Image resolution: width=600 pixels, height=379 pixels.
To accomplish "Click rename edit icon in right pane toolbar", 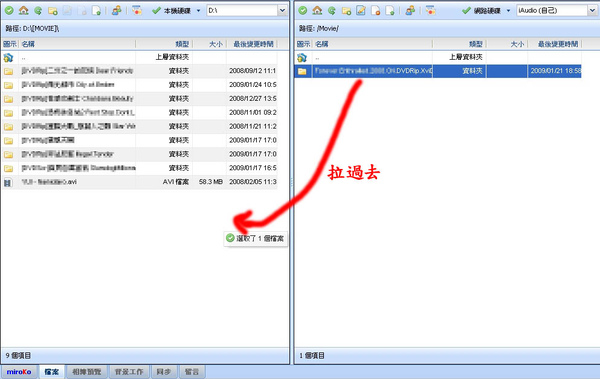I will tap(361, 11).
